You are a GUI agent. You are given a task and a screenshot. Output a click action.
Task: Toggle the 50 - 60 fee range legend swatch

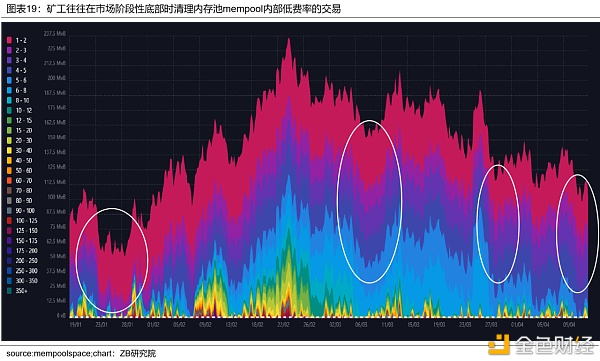pos(10,170)
